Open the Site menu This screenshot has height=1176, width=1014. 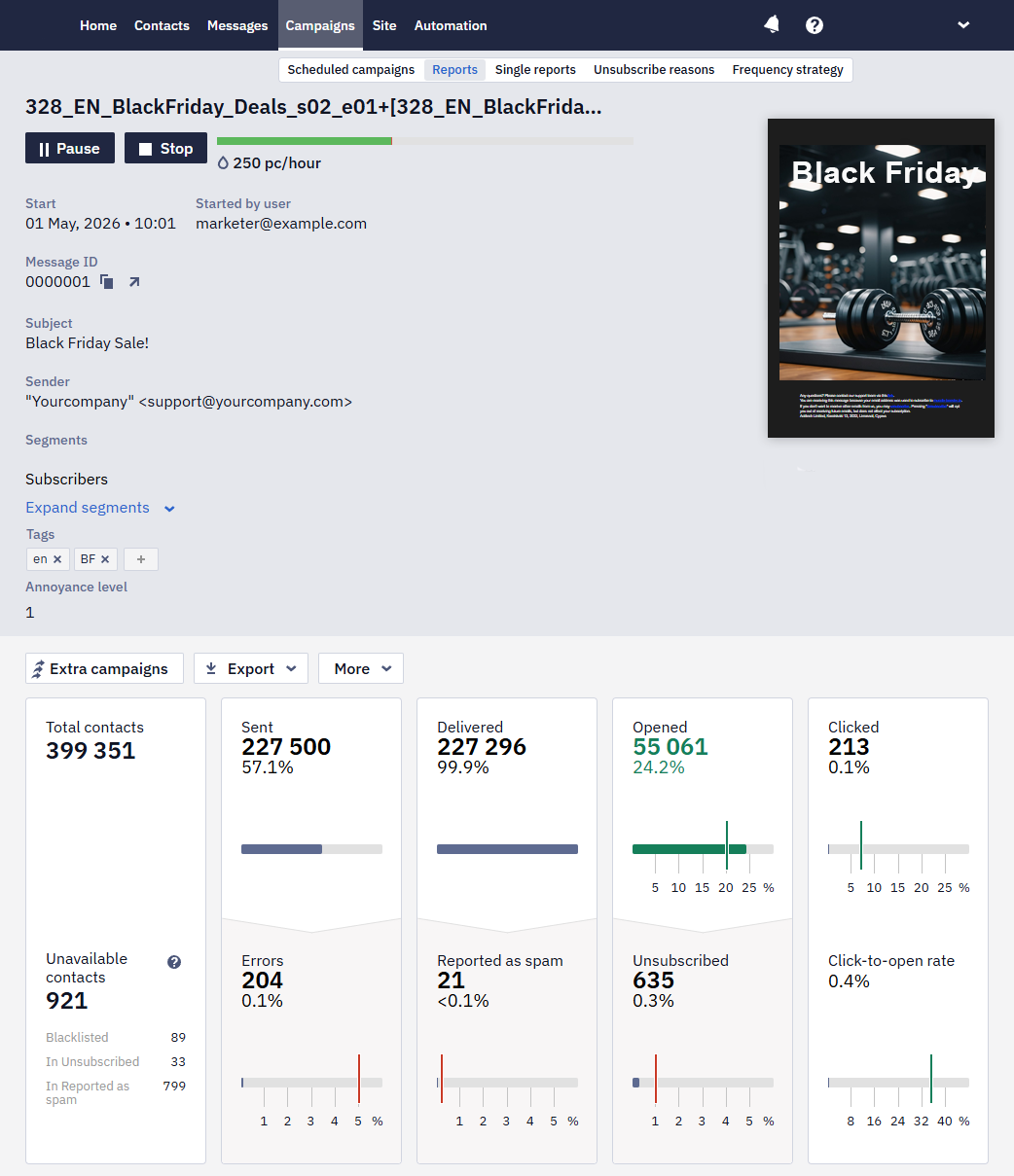click(384, 25)
